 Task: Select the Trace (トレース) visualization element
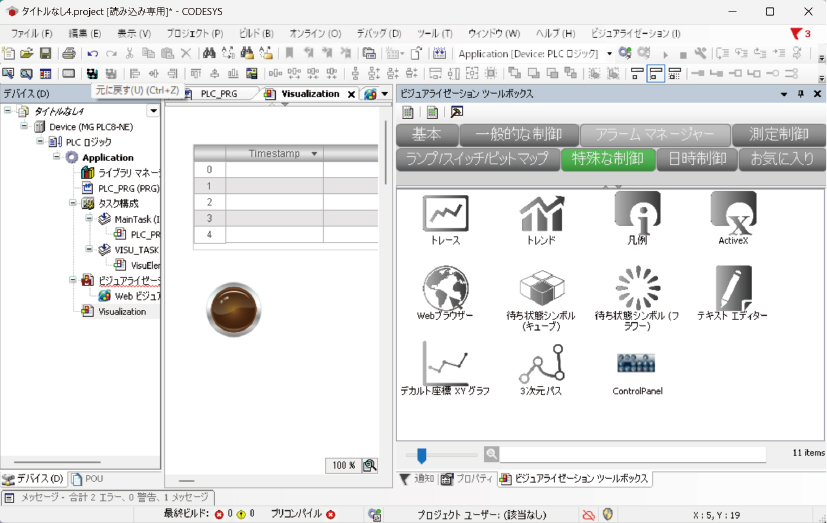[445, 213]
